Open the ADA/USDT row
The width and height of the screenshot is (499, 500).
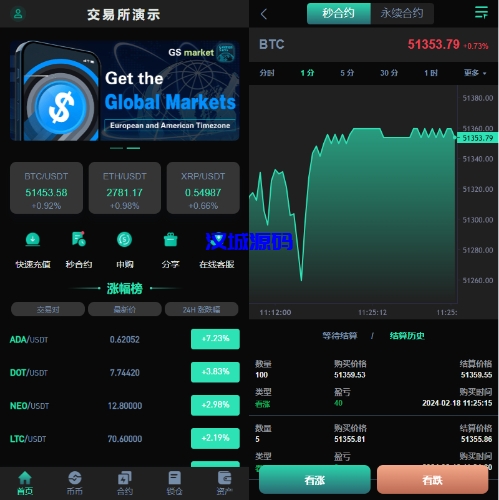125,339
